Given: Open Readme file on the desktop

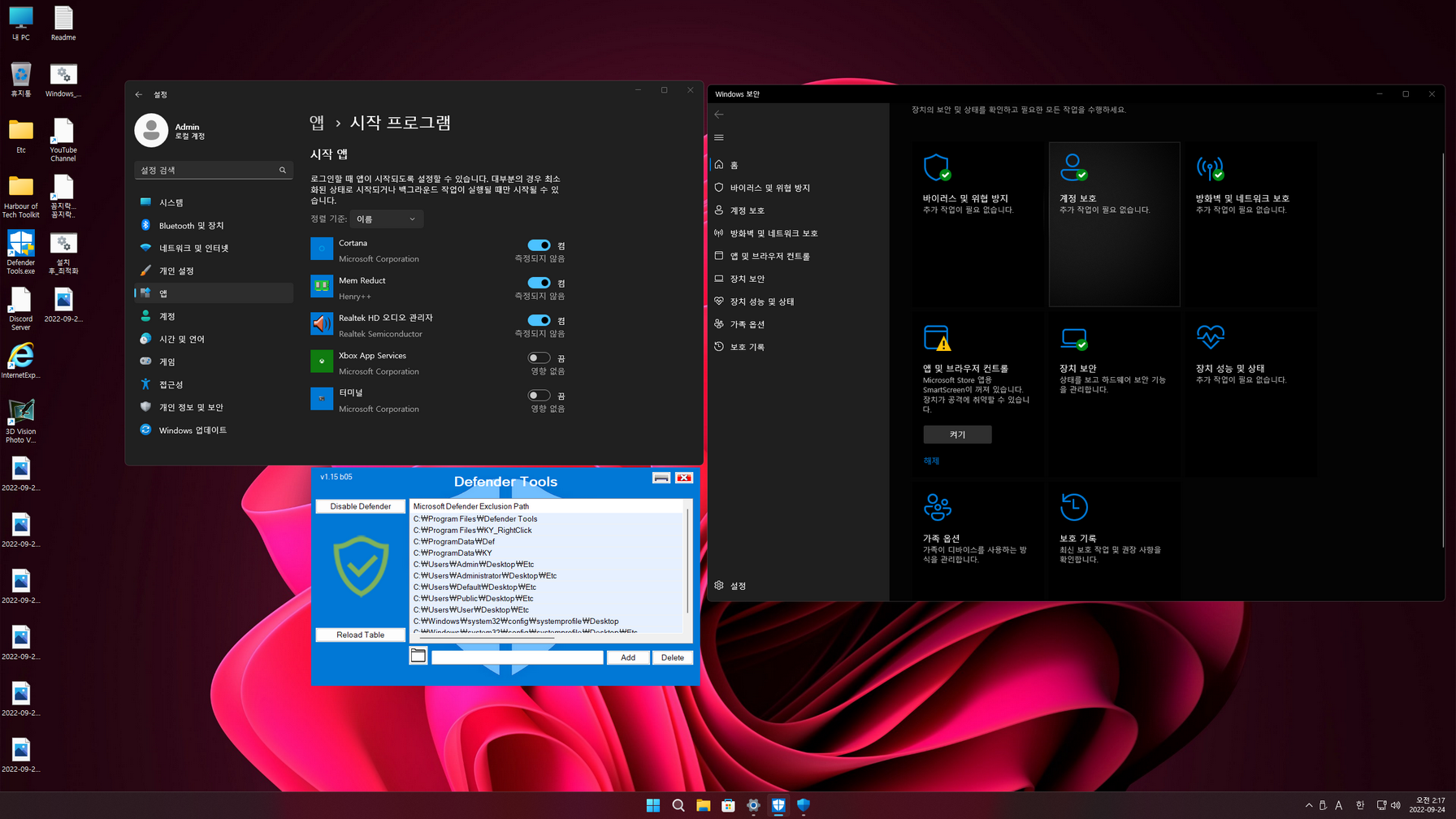Looking at the screenshot, I should 63,23.
